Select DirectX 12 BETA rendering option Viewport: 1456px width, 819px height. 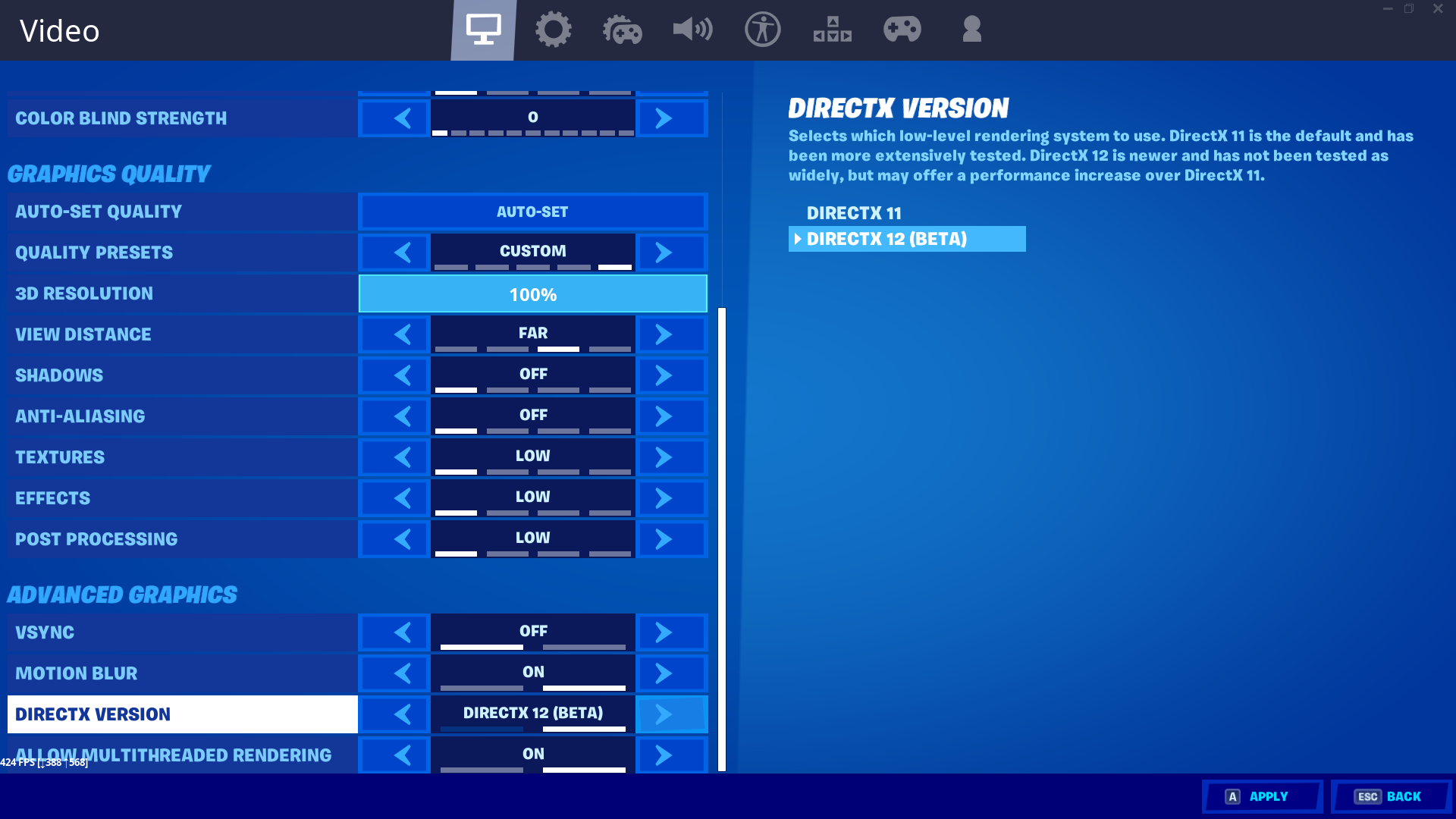click(906, 239)
